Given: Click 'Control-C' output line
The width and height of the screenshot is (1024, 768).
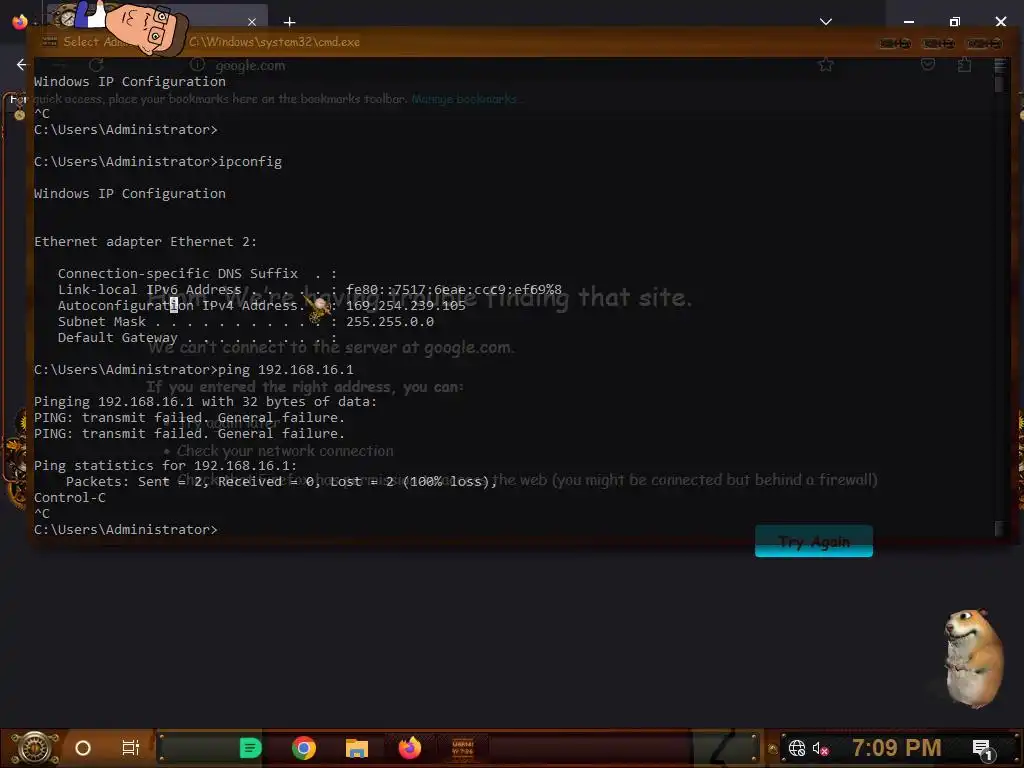Looking at the screenshot, I should (x=69, y=498).
